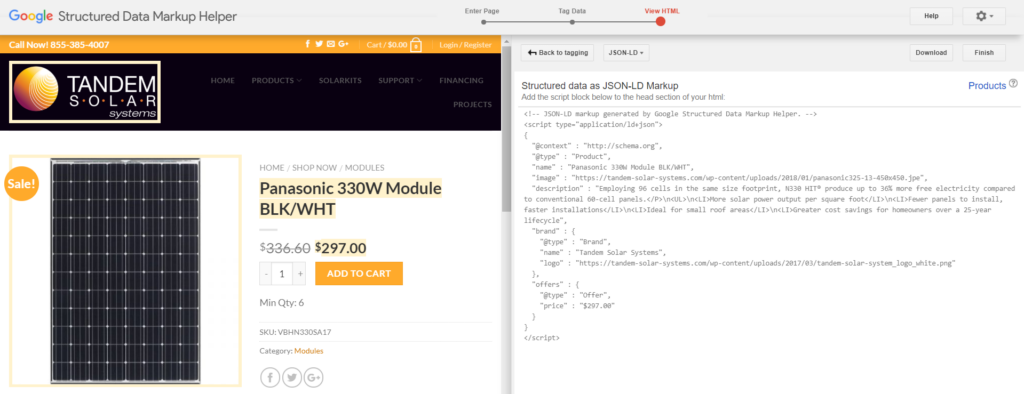Click the Google Plus icon in orange bar

344,44
